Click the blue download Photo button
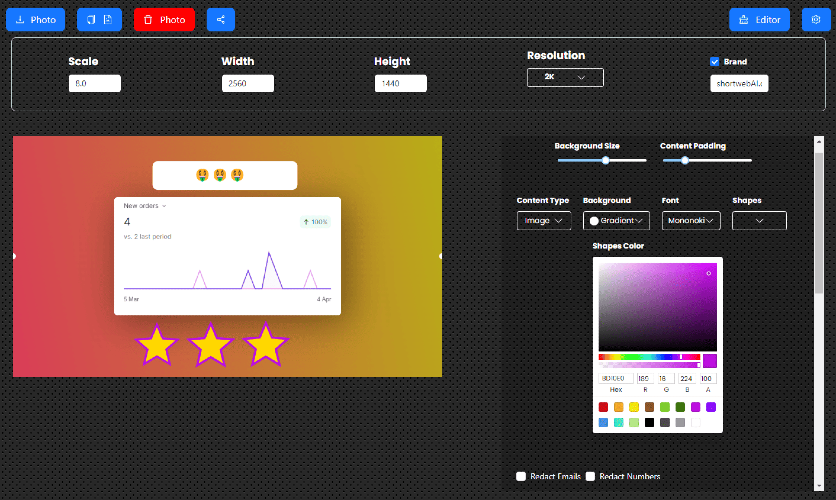 (35, 20)
